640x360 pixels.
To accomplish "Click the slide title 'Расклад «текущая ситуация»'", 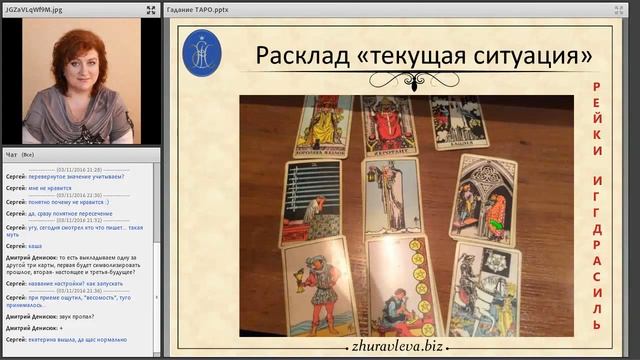I will [423, 55].
